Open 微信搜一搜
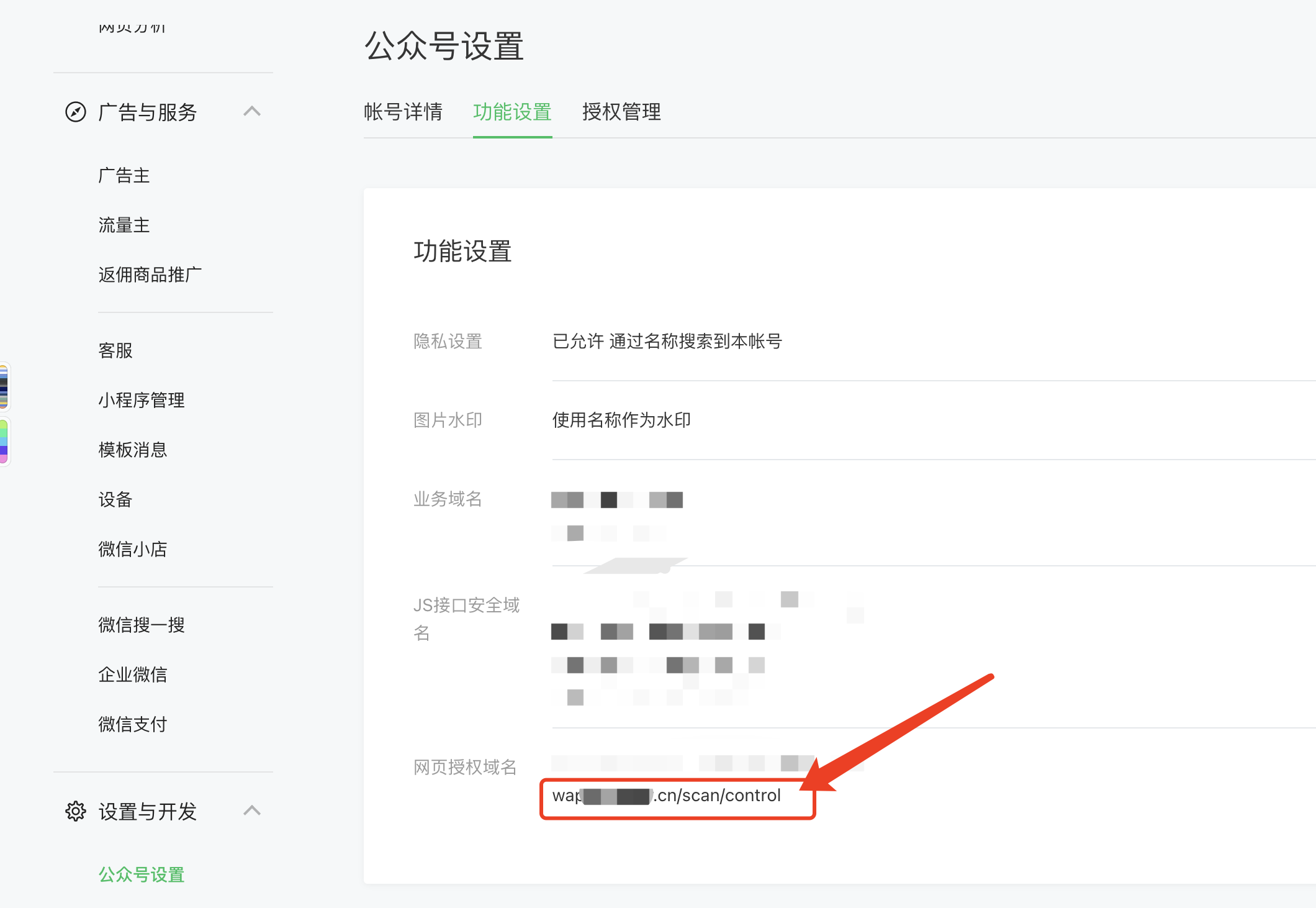This screenshot has width=1316, height=908. click(x=141, y=625)
